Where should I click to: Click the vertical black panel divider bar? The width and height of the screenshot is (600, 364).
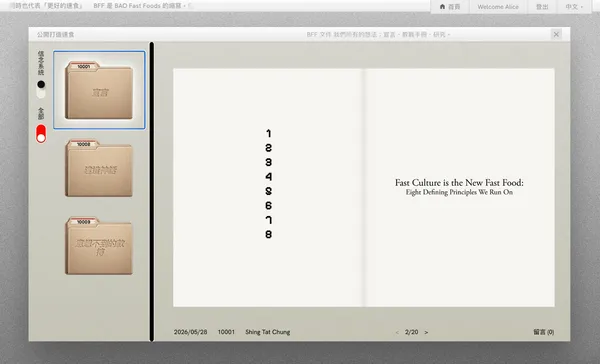[152, 191]
